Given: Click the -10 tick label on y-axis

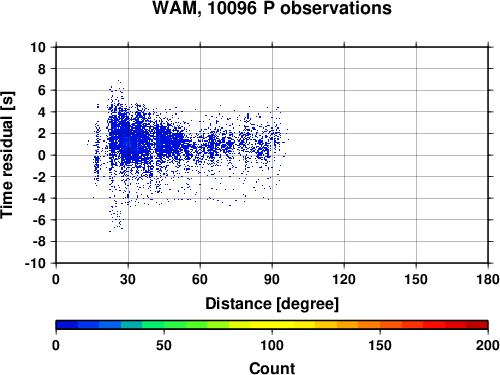Looking at the screenshot, I should point(35,263).
